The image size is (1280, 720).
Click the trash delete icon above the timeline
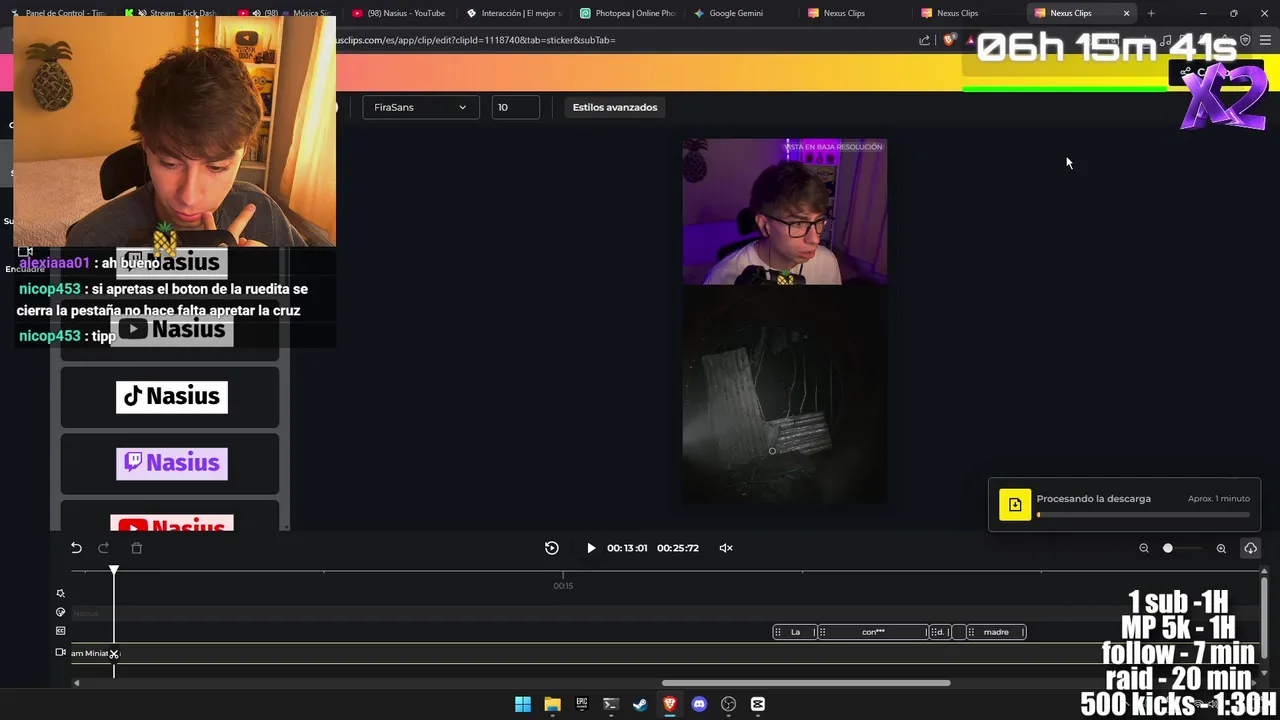137,548
